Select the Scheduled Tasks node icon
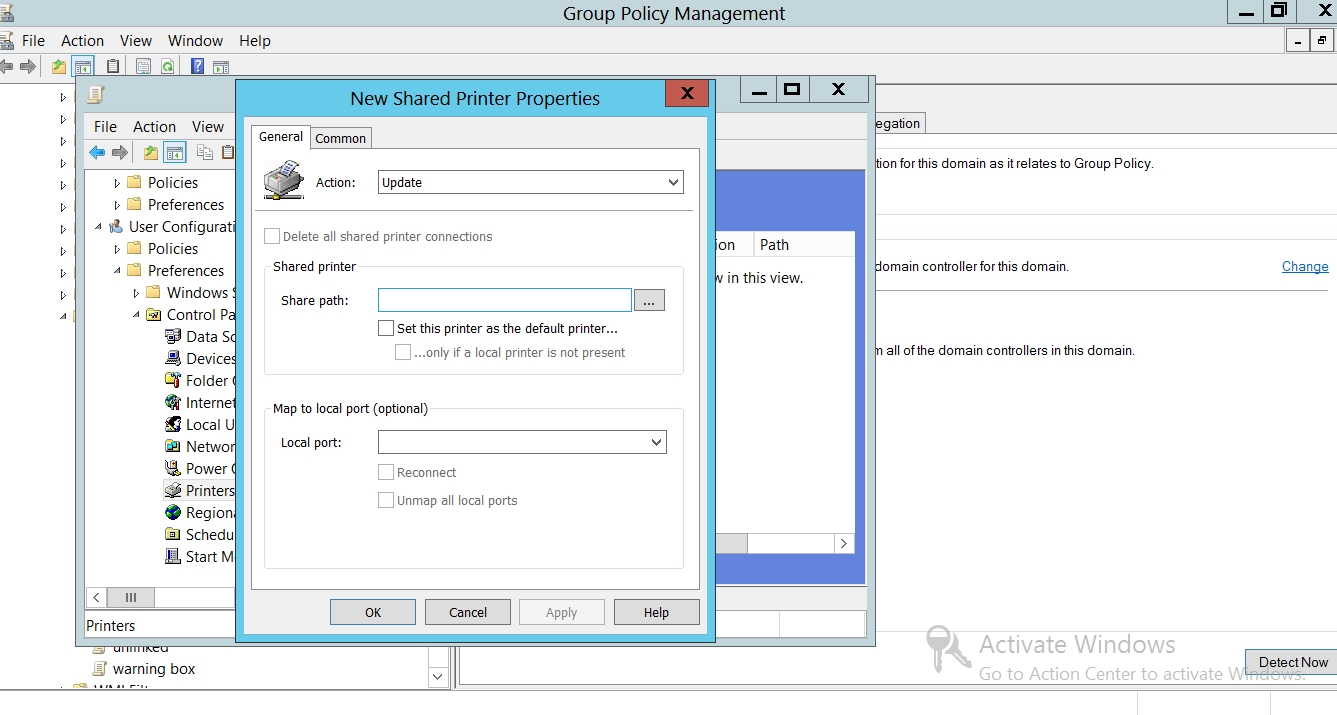 173,534
